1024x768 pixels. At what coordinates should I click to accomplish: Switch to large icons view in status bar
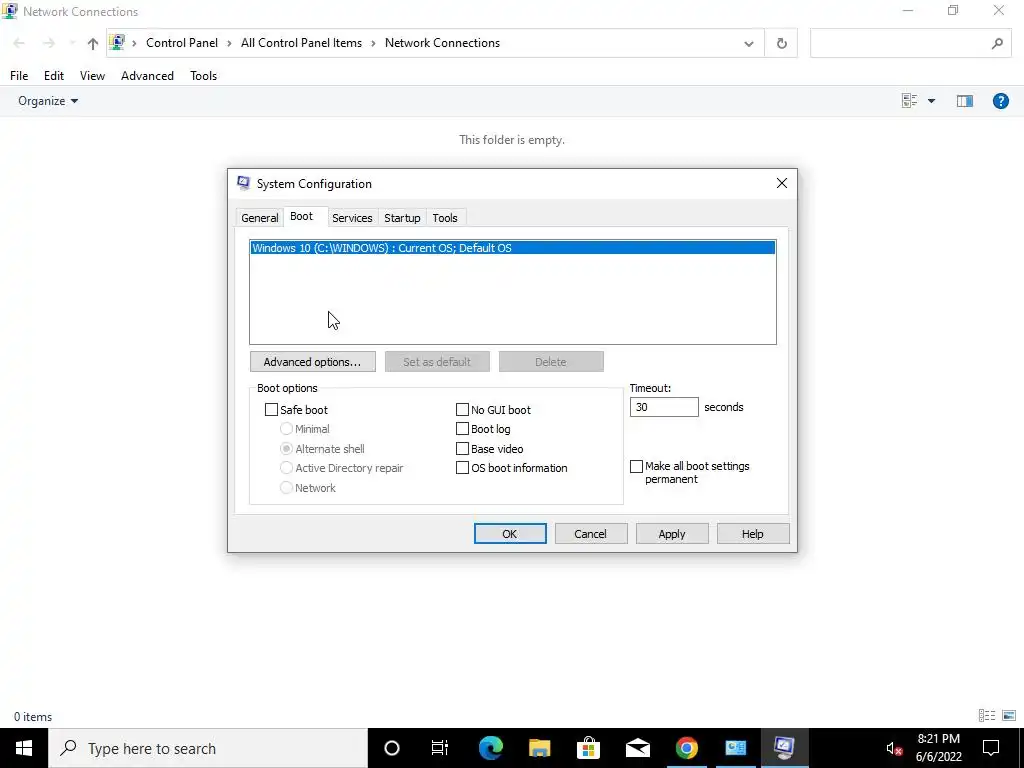pyautogui.click(x=1009, y=716)
